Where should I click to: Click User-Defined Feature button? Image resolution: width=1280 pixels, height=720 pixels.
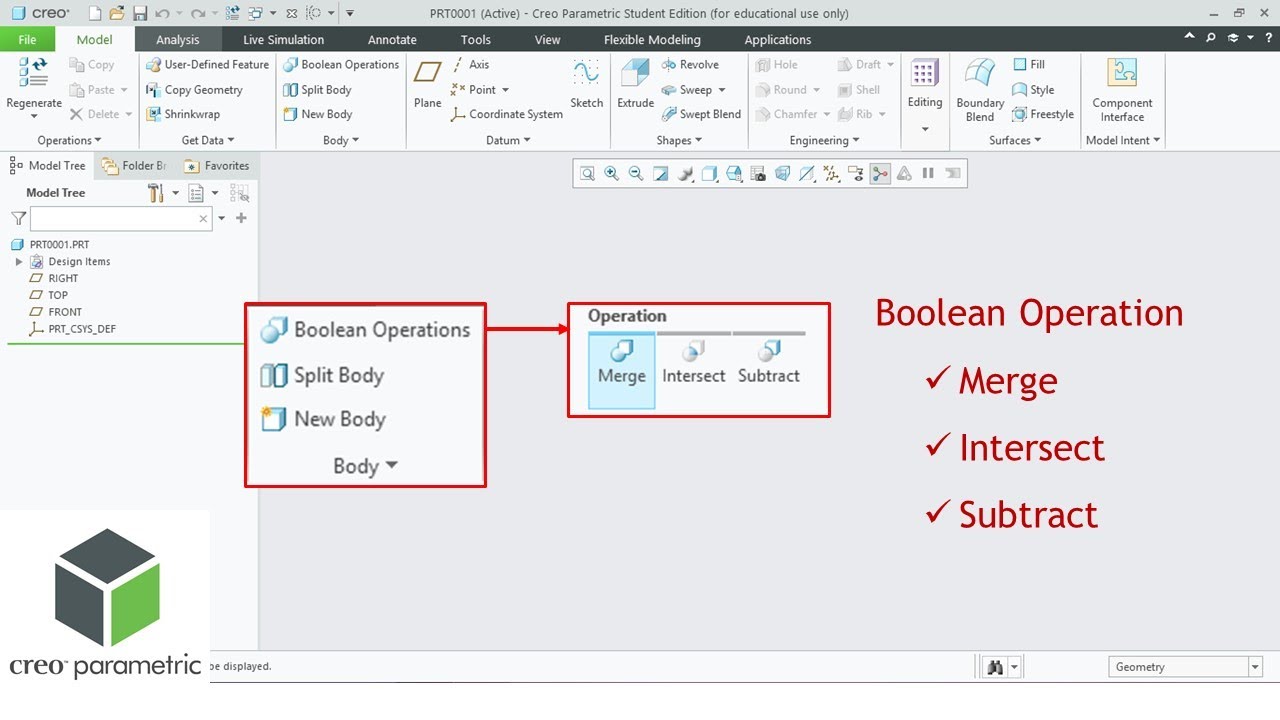tap(207, 65)
